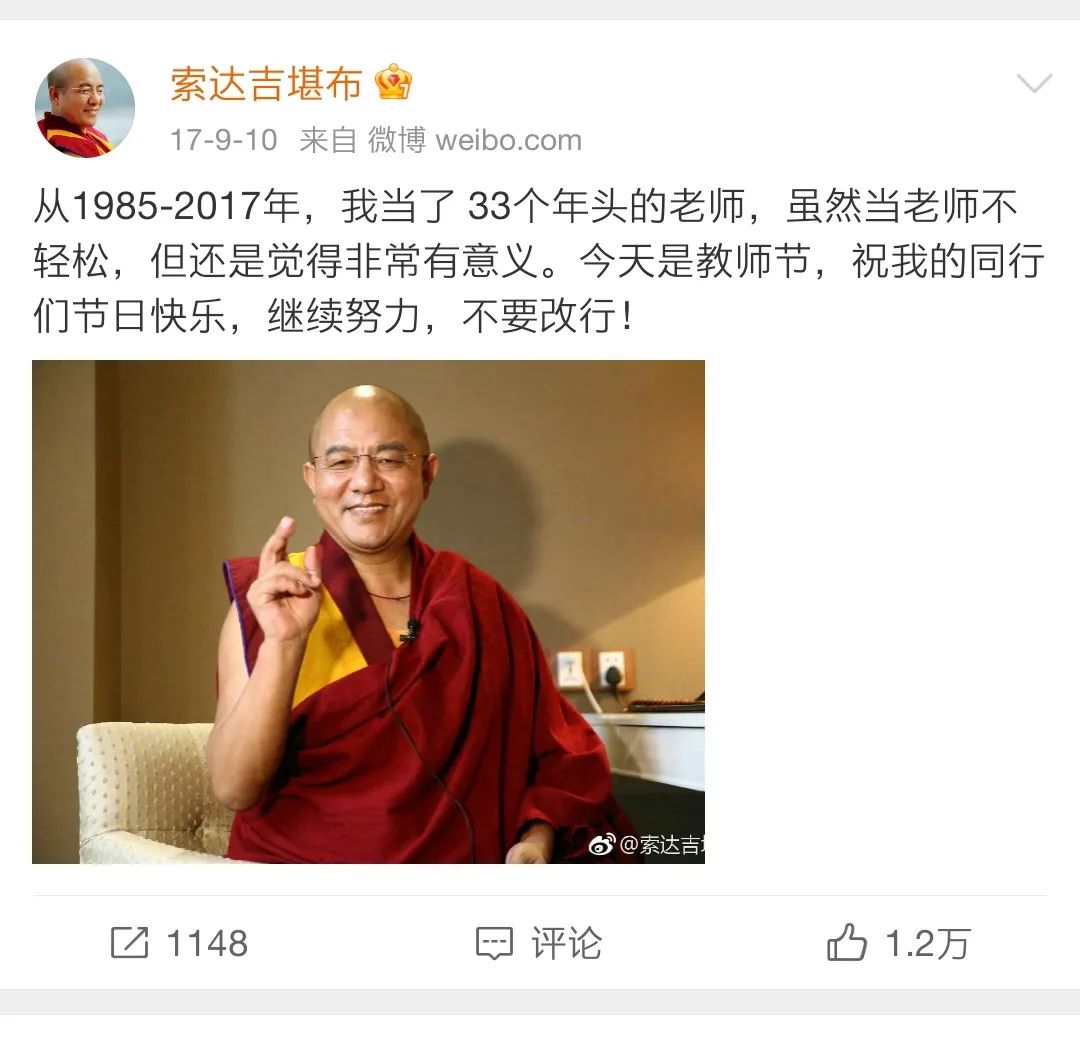Viewport: 1080px width, 1046px height.
Task: Click the 17-9-10 post date
Action: 224,140
